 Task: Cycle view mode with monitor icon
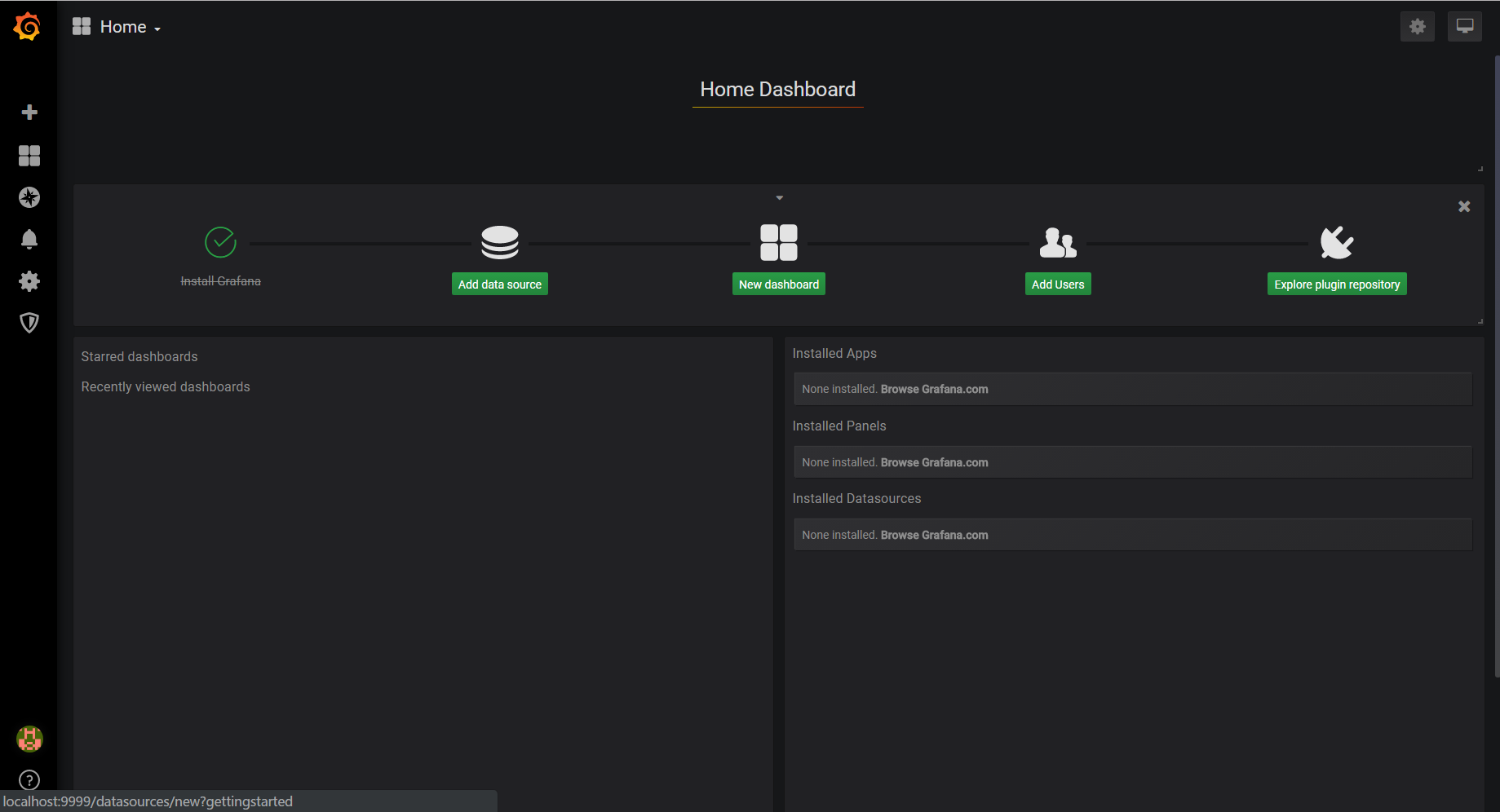[1465, 26]
